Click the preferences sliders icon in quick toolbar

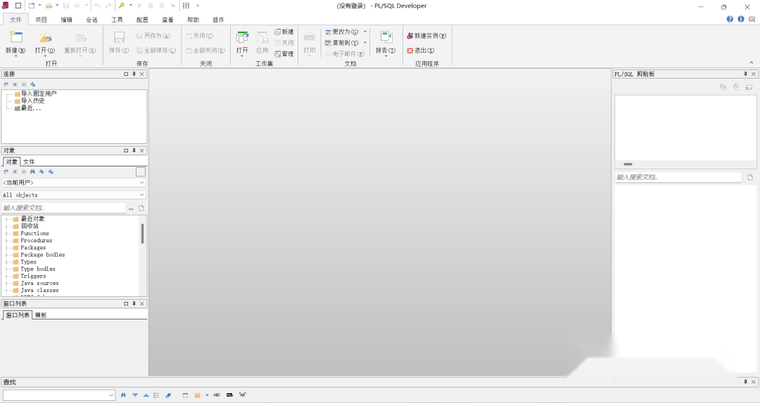pyautogui.click(x=186, y=6)
